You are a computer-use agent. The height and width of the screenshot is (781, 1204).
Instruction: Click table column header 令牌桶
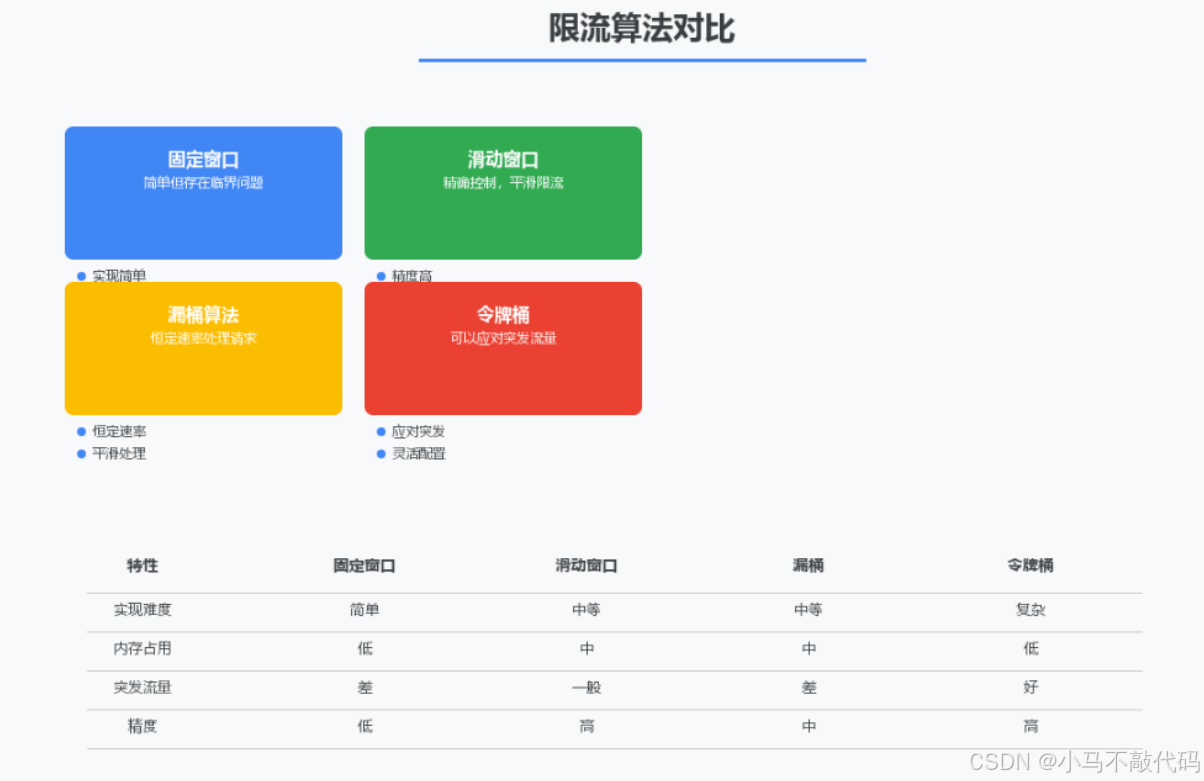pyautogui.click(x=1030, y=565)
